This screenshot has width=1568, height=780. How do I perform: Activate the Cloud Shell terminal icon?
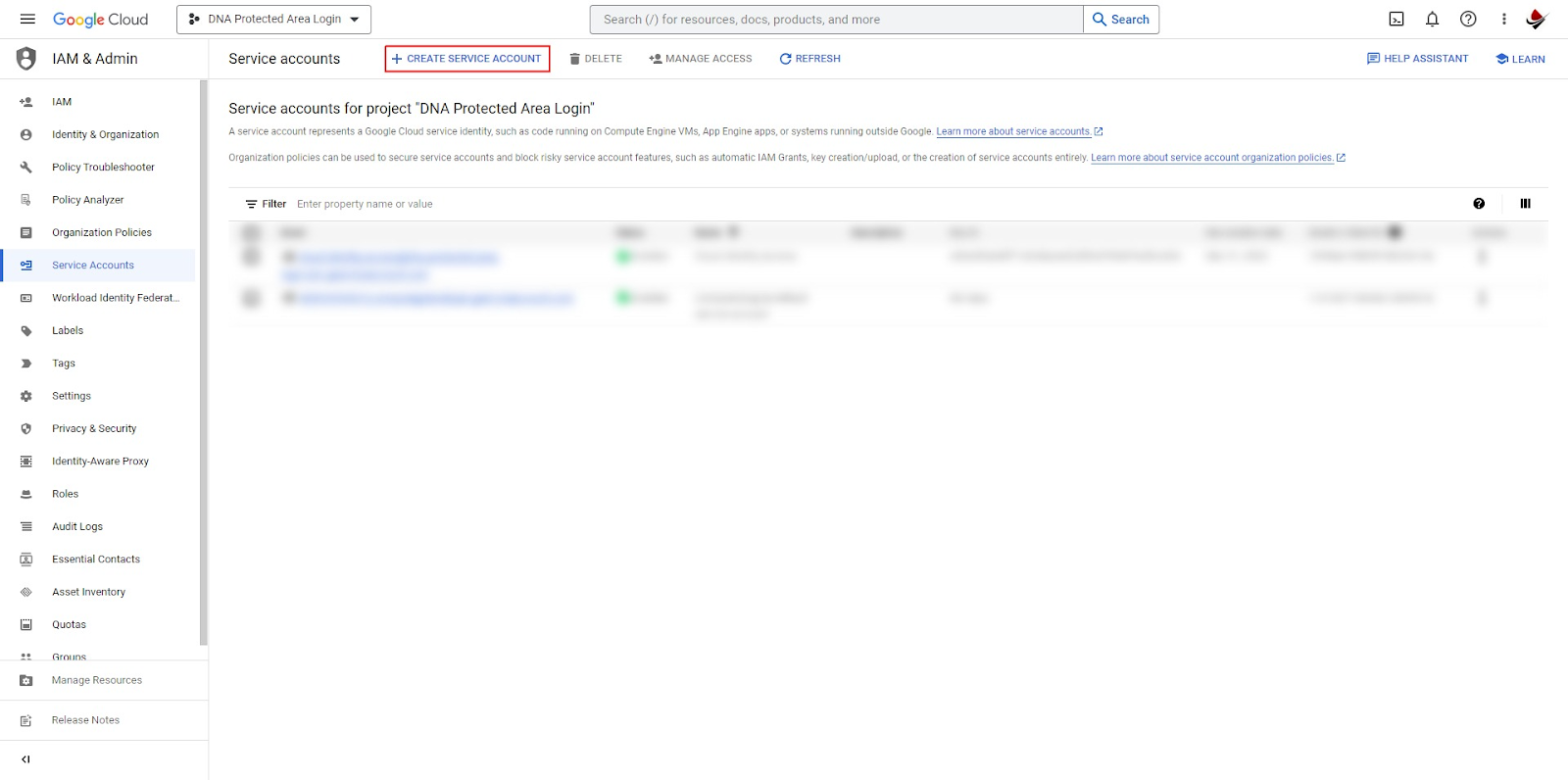click(1396, 19)
